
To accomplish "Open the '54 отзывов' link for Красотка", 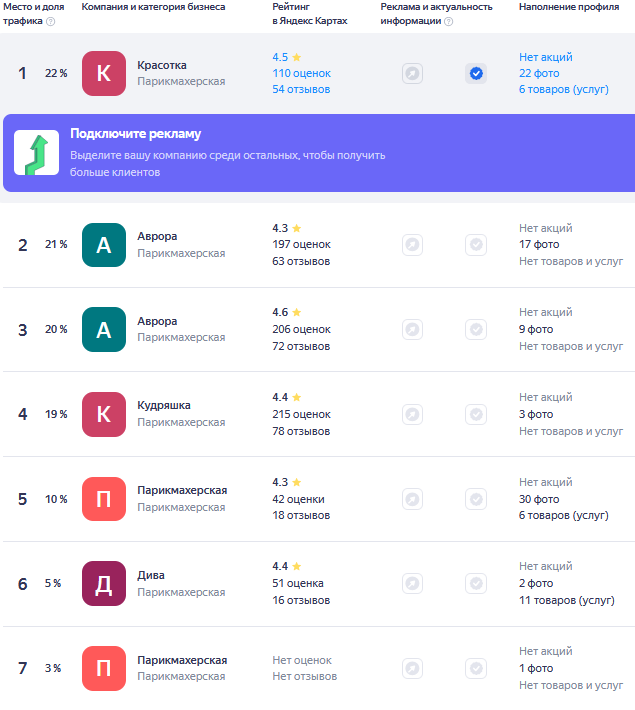I will [x=301, y=90].
